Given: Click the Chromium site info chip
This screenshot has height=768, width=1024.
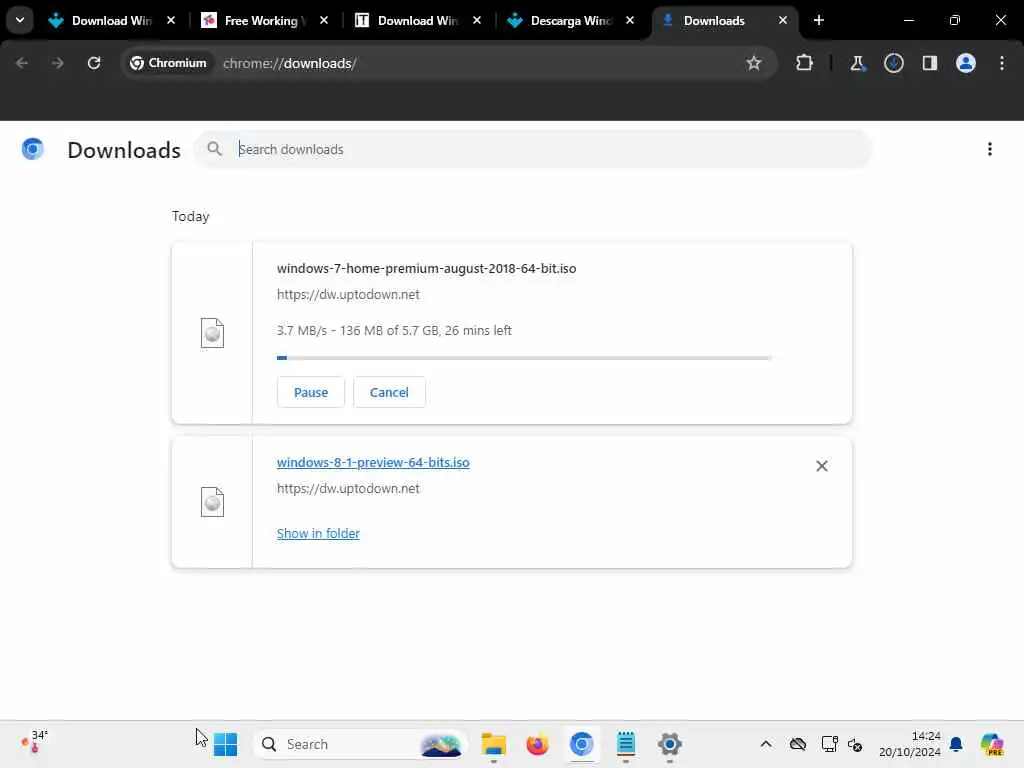Looking at the screenshot, I should [x=168, y=63].
